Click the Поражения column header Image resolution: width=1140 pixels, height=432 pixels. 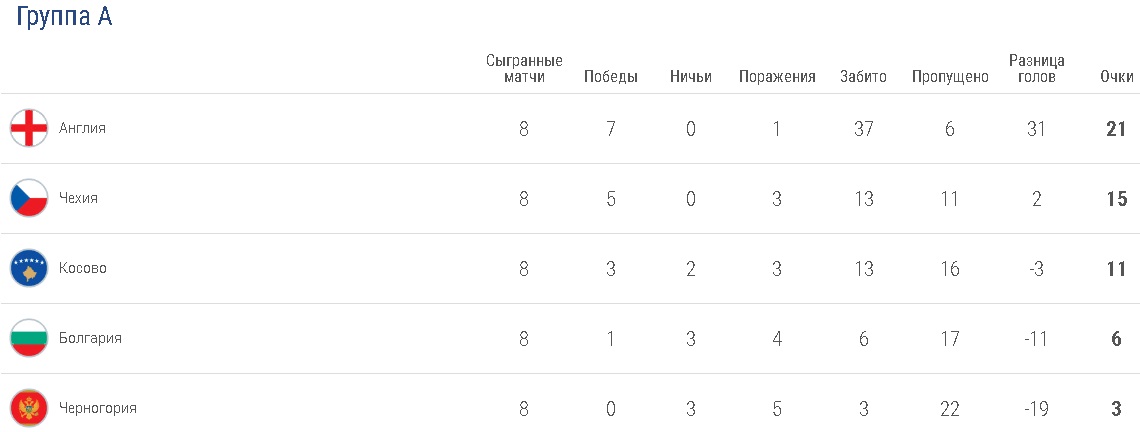tap(777, 77)
